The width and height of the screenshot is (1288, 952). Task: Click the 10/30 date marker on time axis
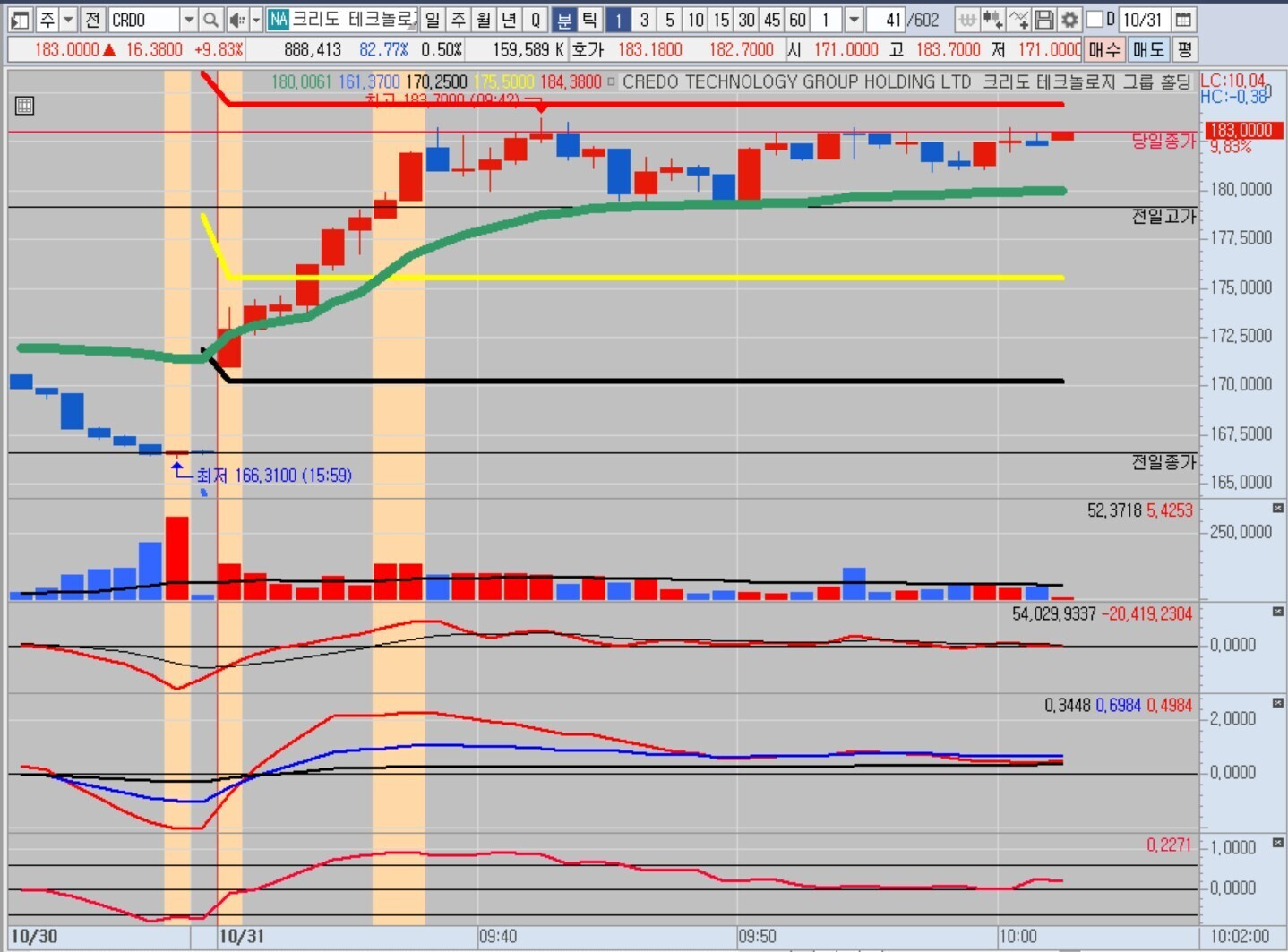(34, 937)
